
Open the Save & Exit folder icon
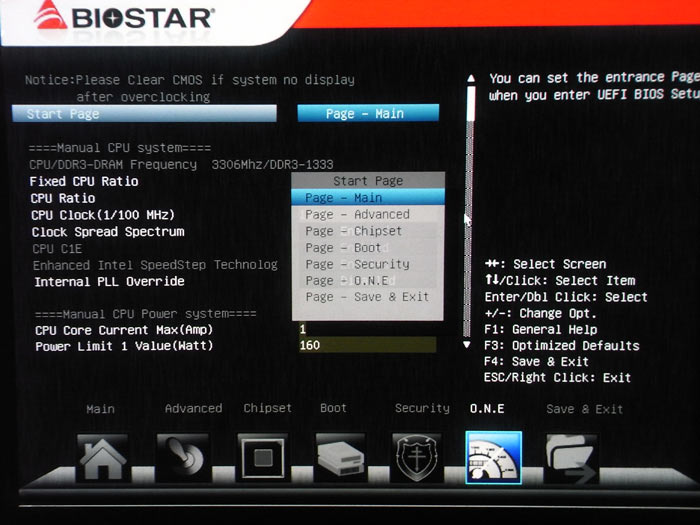coord(571,458)
